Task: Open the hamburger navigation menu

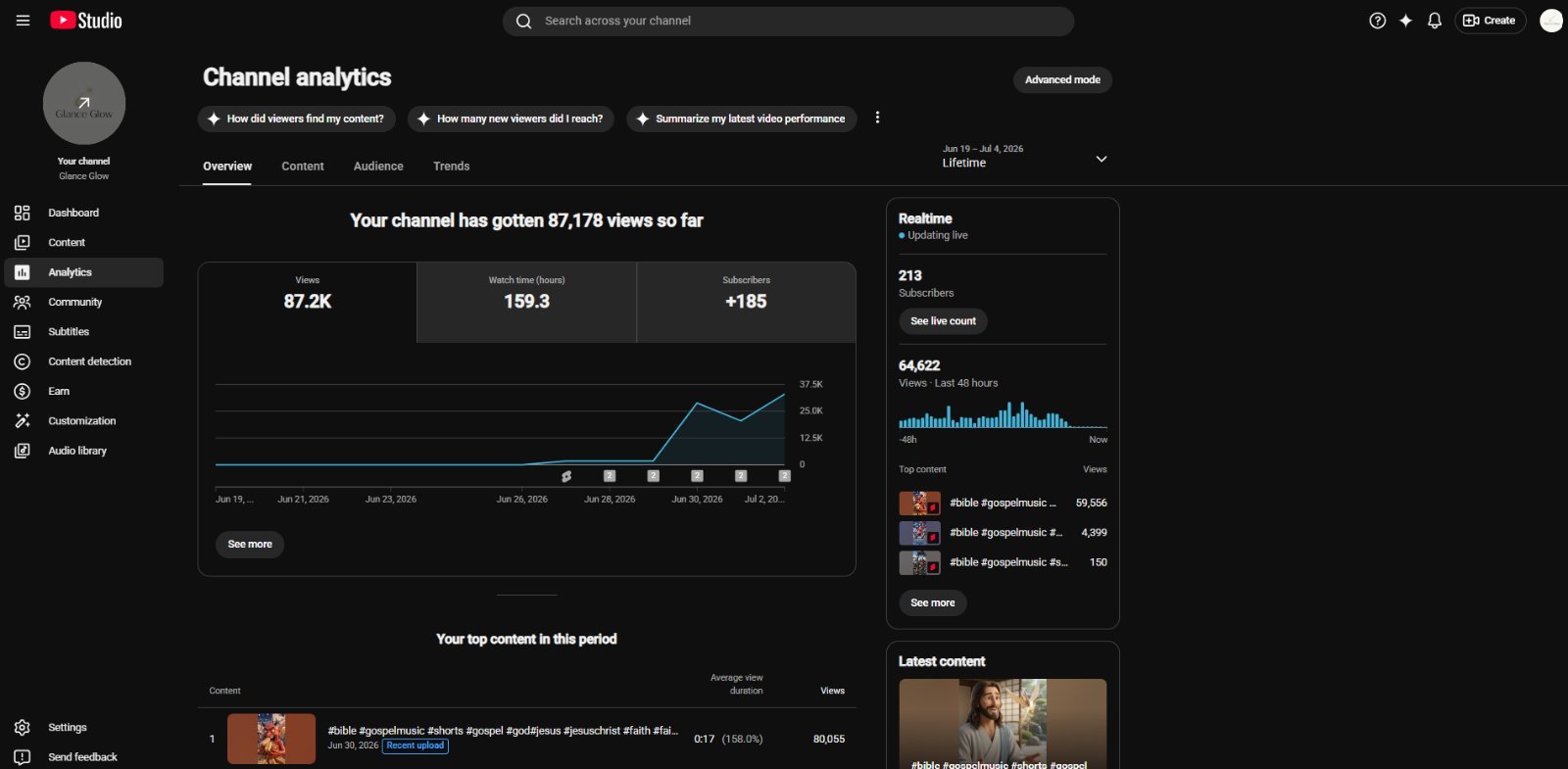Action: coord(23,21)
